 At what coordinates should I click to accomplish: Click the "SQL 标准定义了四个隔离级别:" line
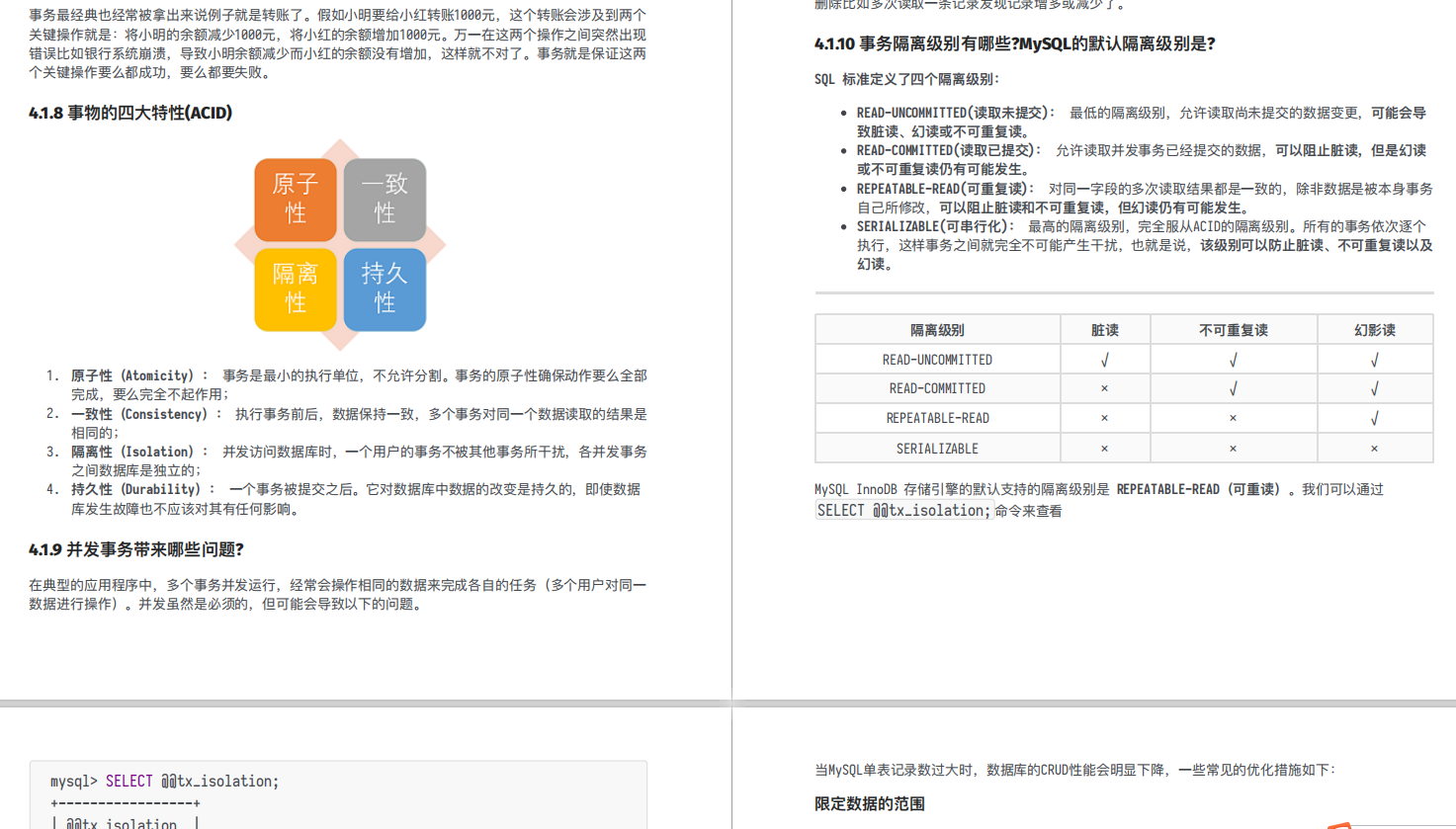(907, 79)
